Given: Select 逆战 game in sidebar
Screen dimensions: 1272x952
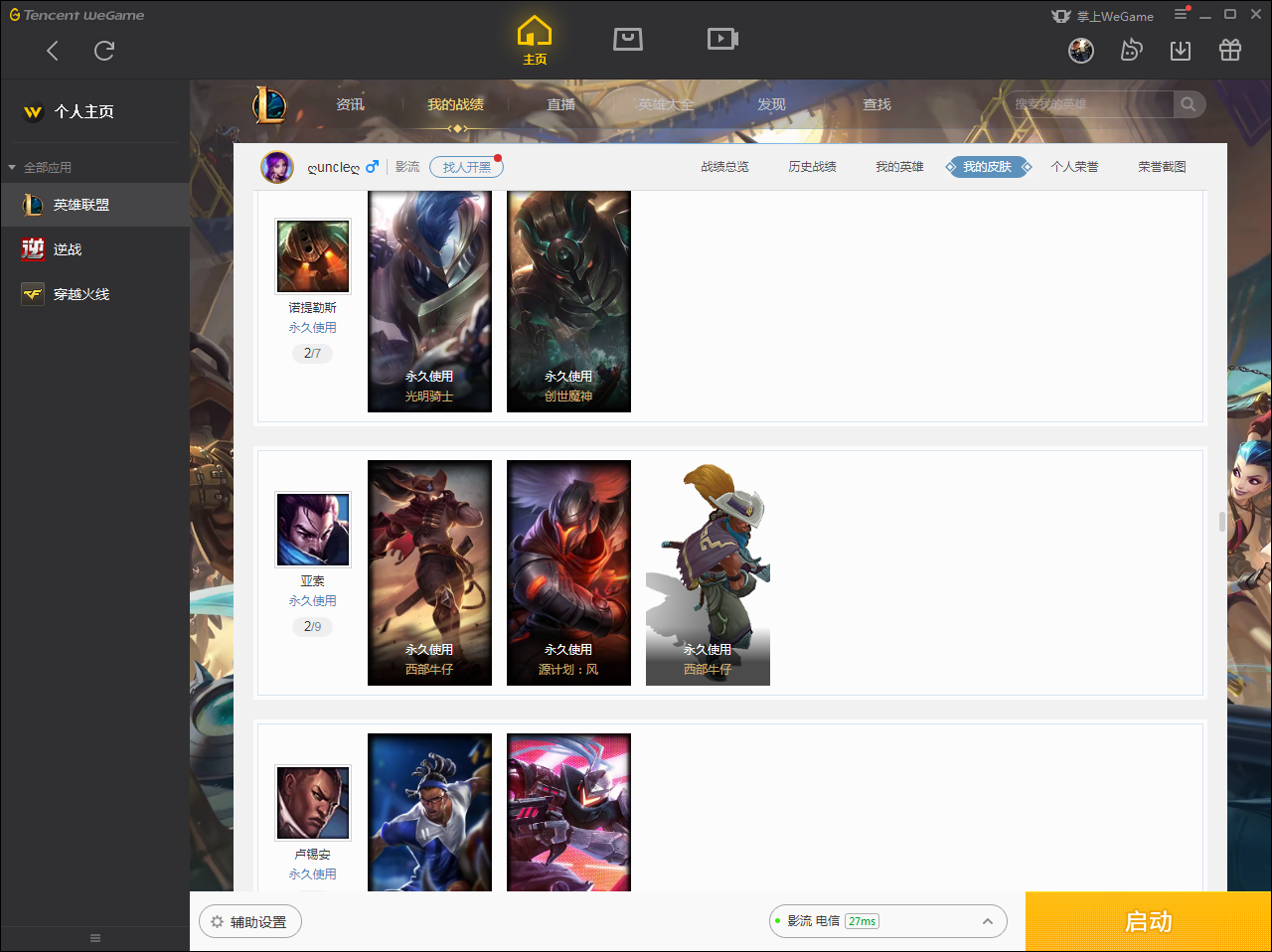Looking at the screenshot, I should tap(94, 249).
